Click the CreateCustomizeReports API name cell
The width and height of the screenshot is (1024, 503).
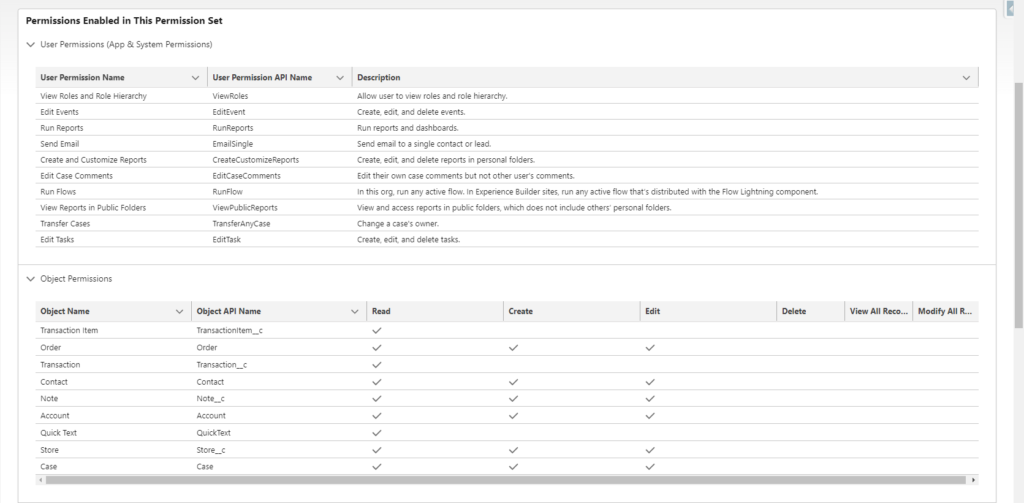point(255,160)
